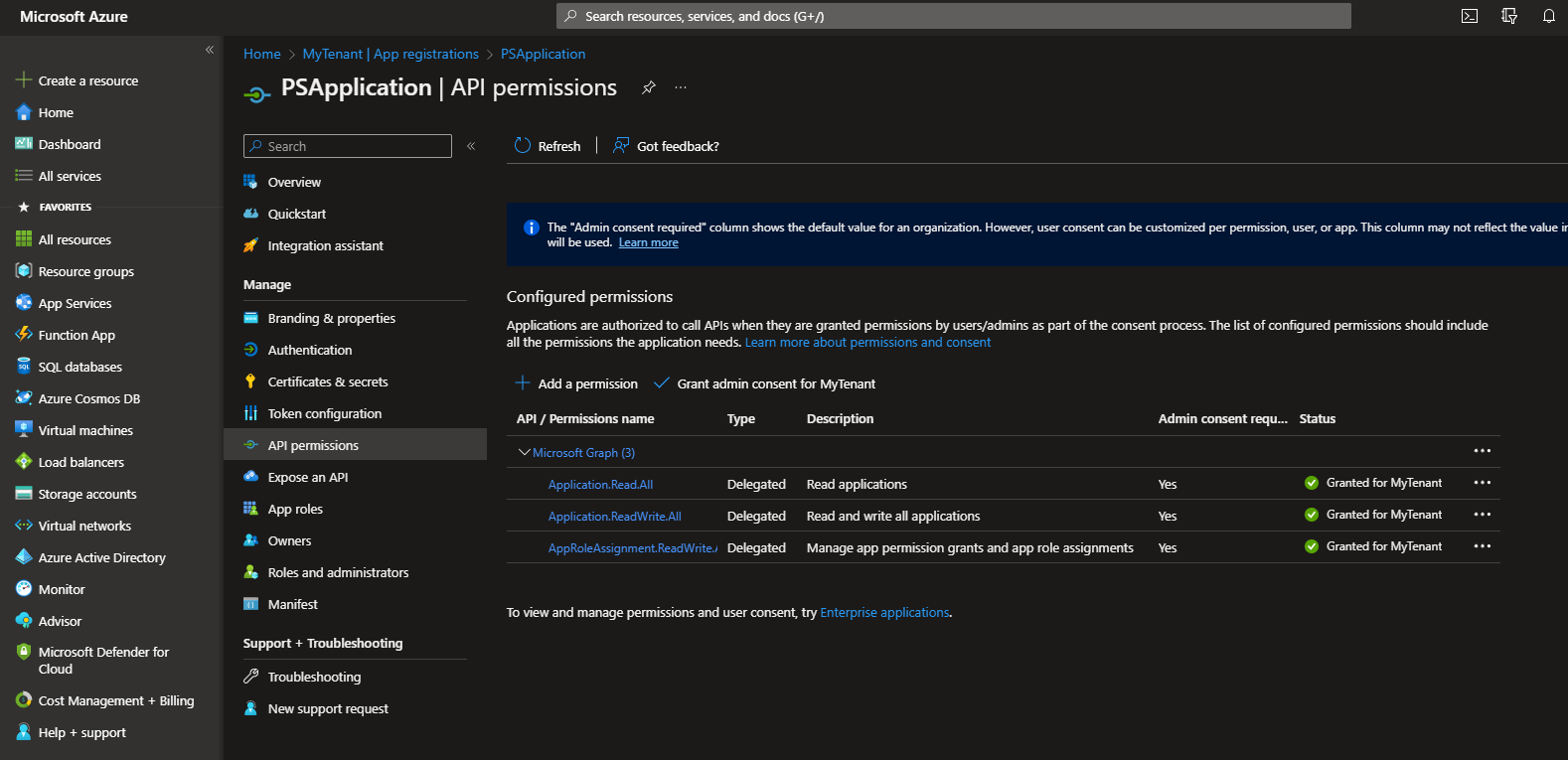Click the Advisor cloud icon
Screen dimensions: 1568x760
click(x=24, y=621)
